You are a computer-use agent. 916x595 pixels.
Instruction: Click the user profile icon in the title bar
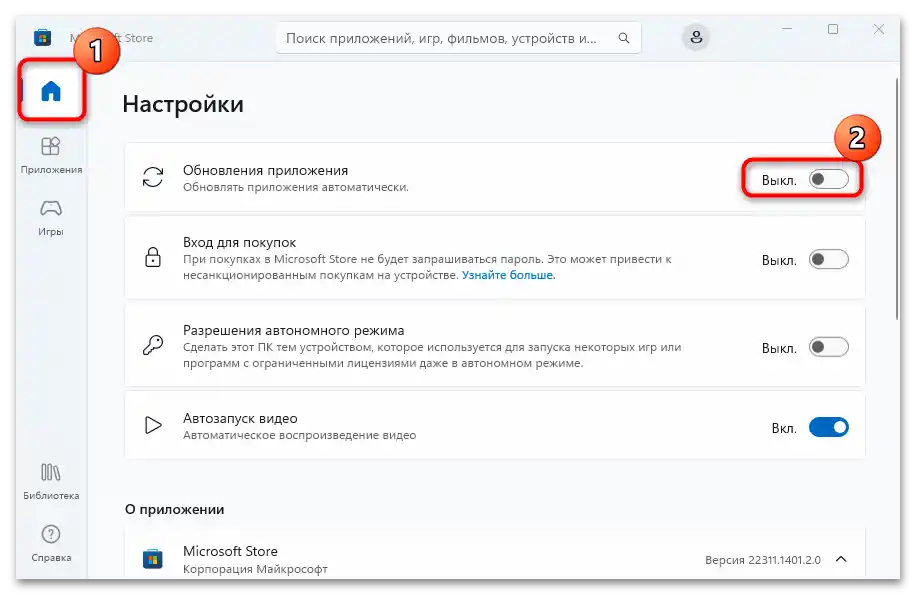pos(696,37)
